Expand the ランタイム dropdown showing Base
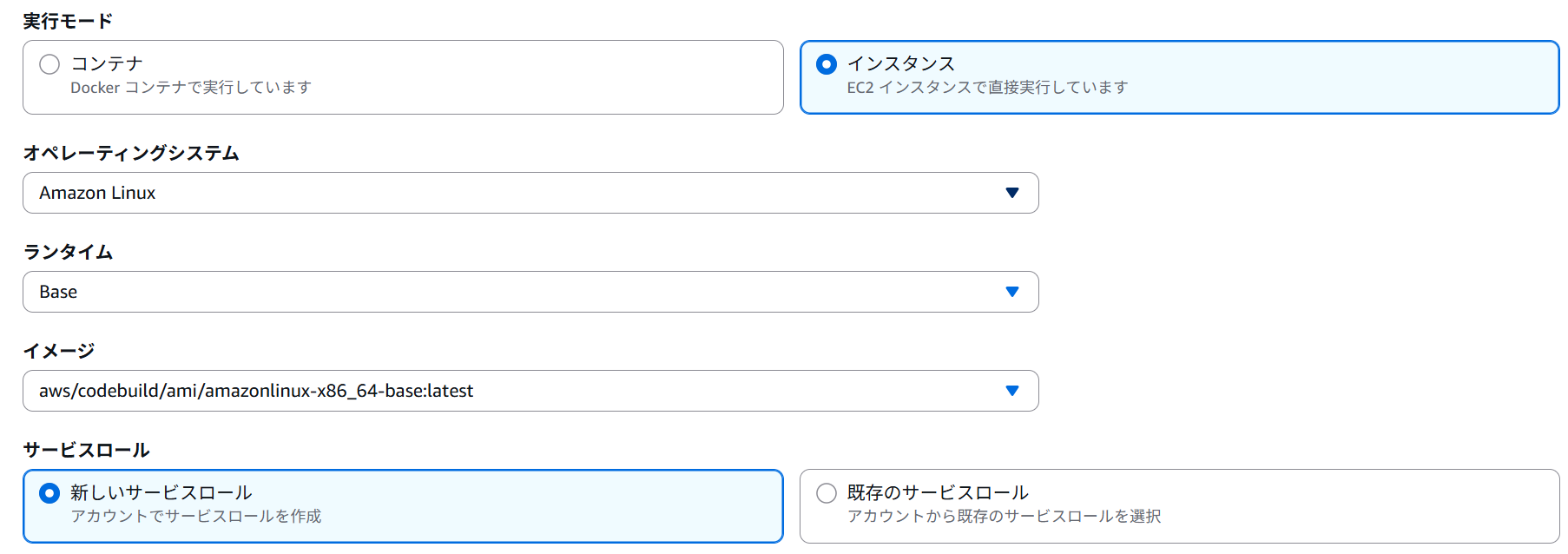This screenshot has height=554, width=1568. point(521,292)
